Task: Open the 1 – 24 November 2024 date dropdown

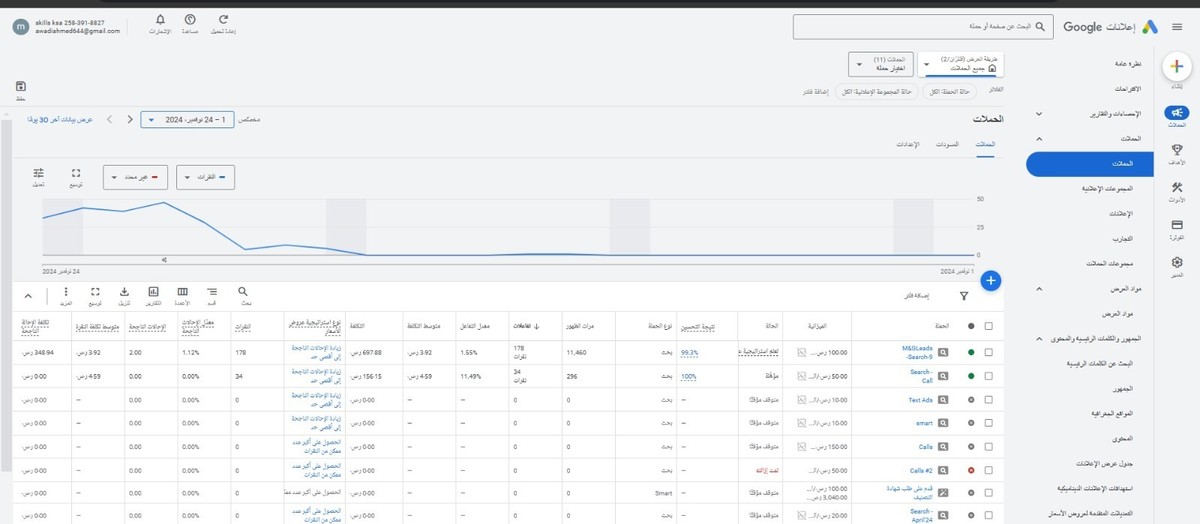Action: click(188, 119)
